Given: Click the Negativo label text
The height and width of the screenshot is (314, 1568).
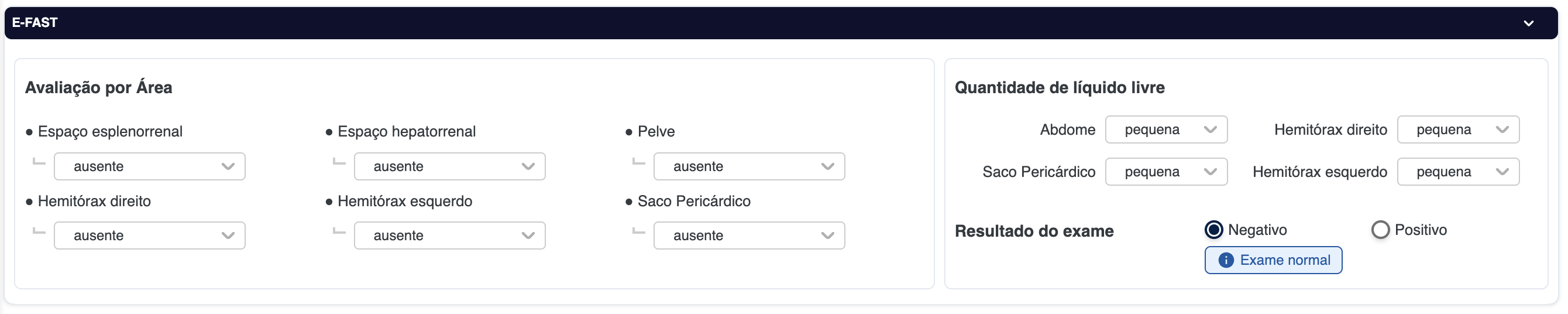Looking at the screenshot, I should 1257,230.
